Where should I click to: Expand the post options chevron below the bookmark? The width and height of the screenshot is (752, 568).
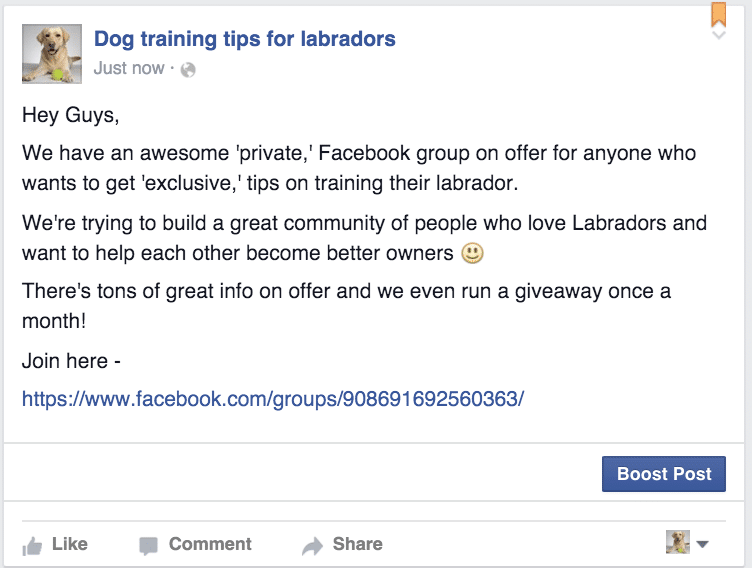coord(718,35)
